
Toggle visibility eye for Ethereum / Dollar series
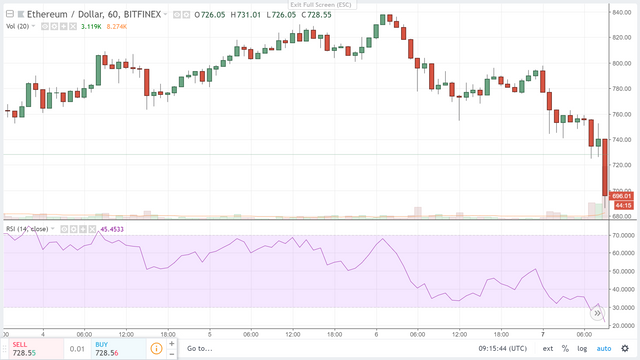click(x=177, y=15)
